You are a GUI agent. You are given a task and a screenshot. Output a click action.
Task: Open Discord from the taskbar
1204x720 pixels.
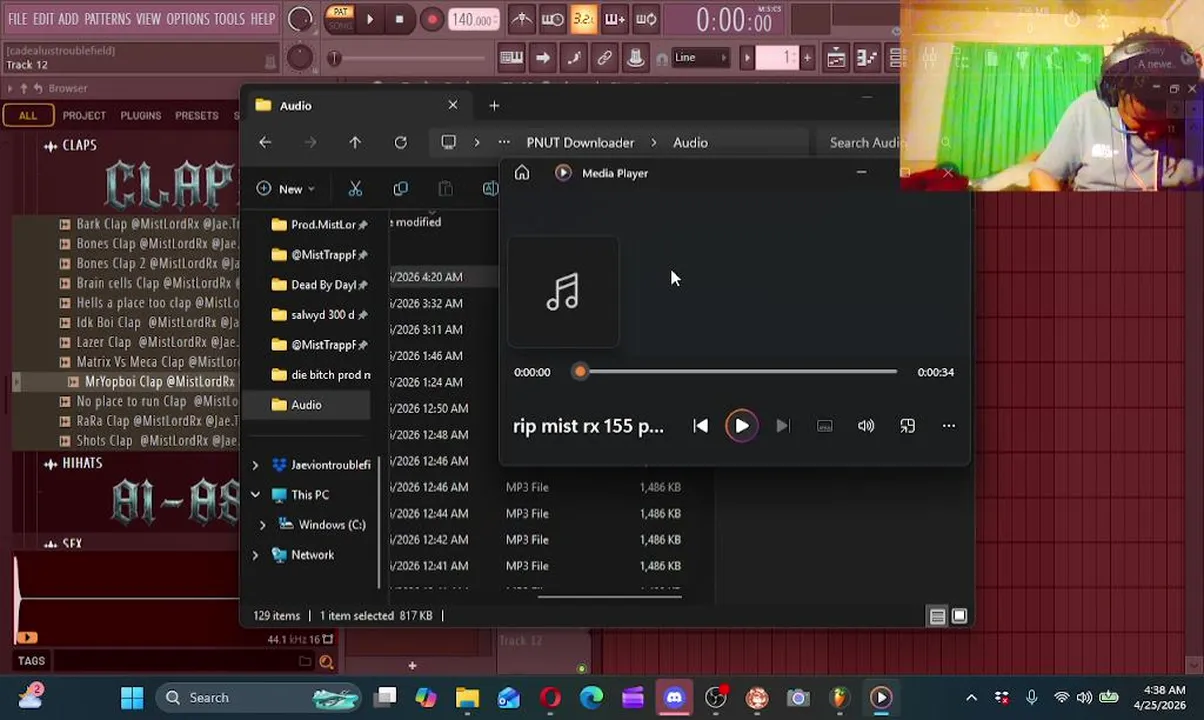click(x=674, y=698)
